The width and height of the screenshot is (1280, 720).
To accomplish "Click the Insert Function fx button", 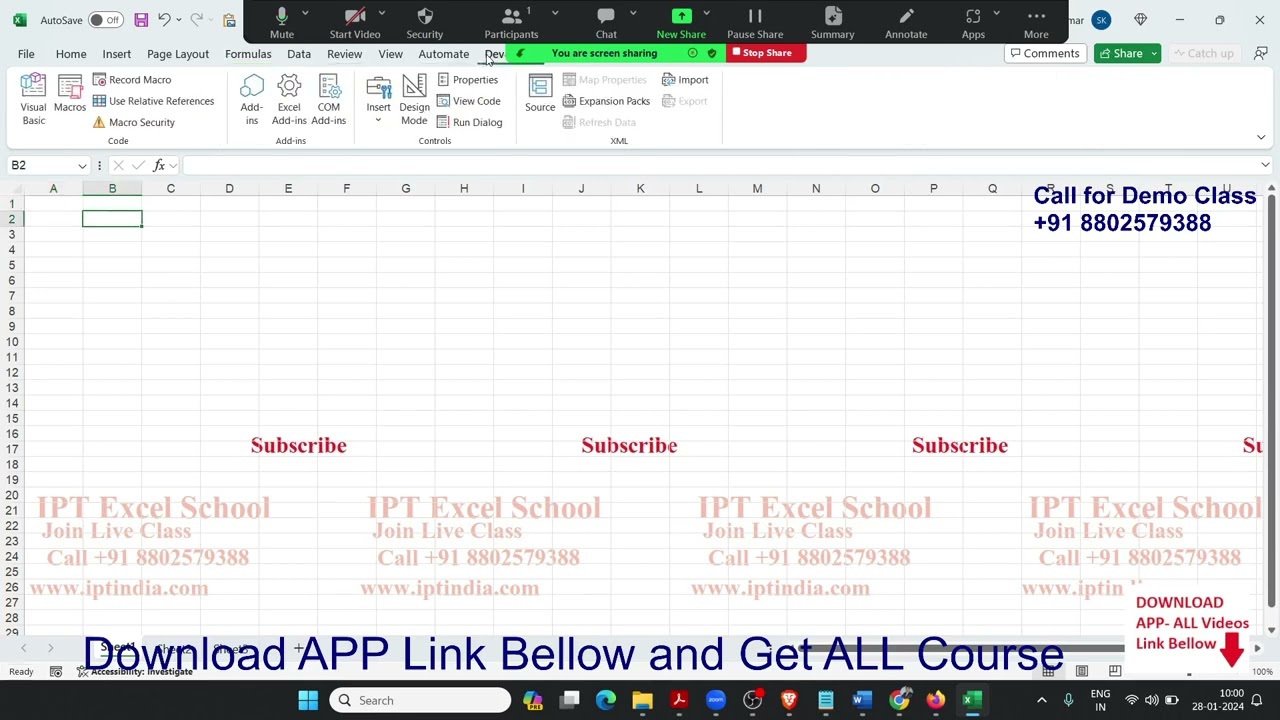I will [159, 165].
